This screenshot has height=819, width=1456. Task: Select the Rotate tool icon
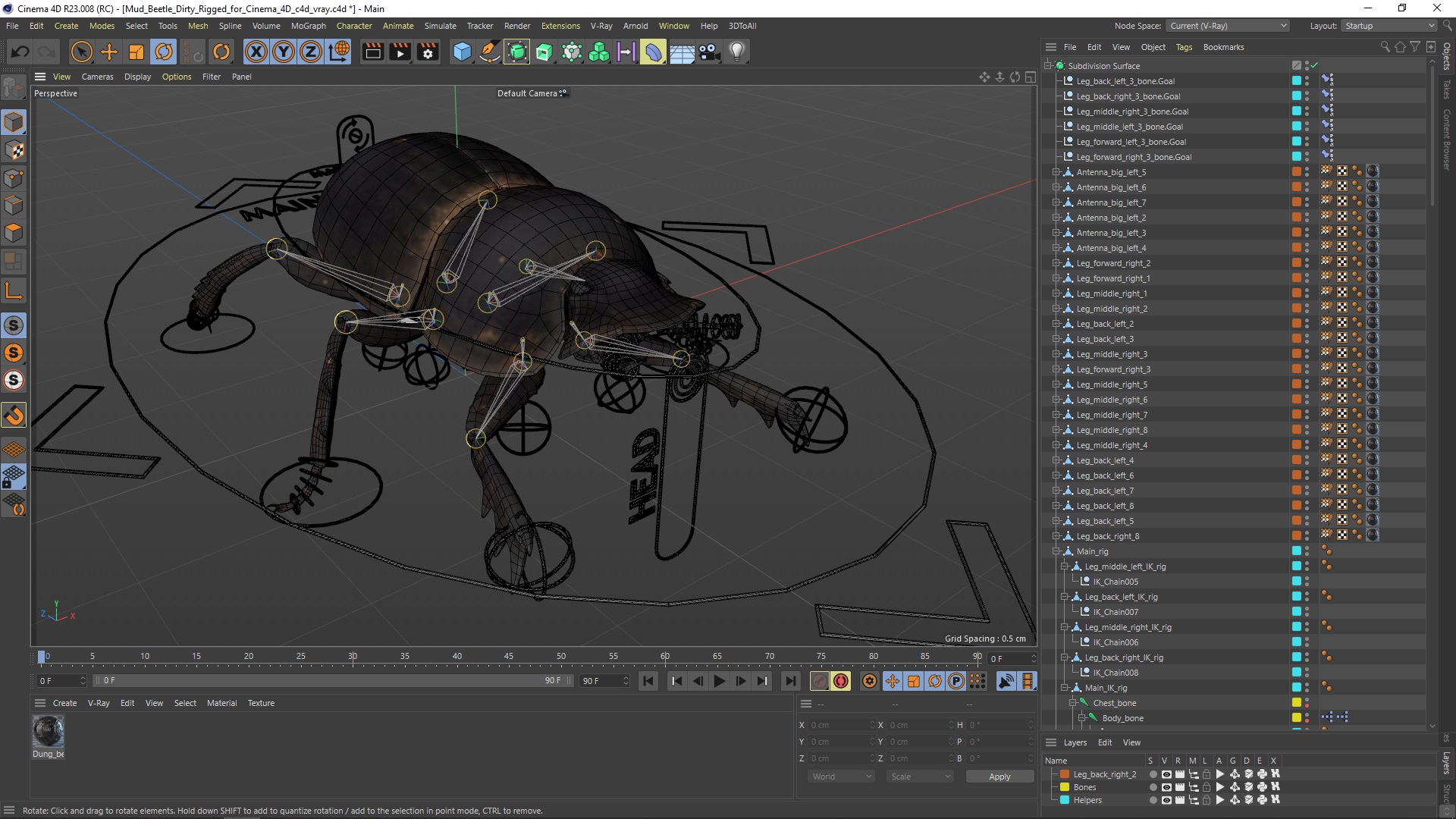coord(164,51)
